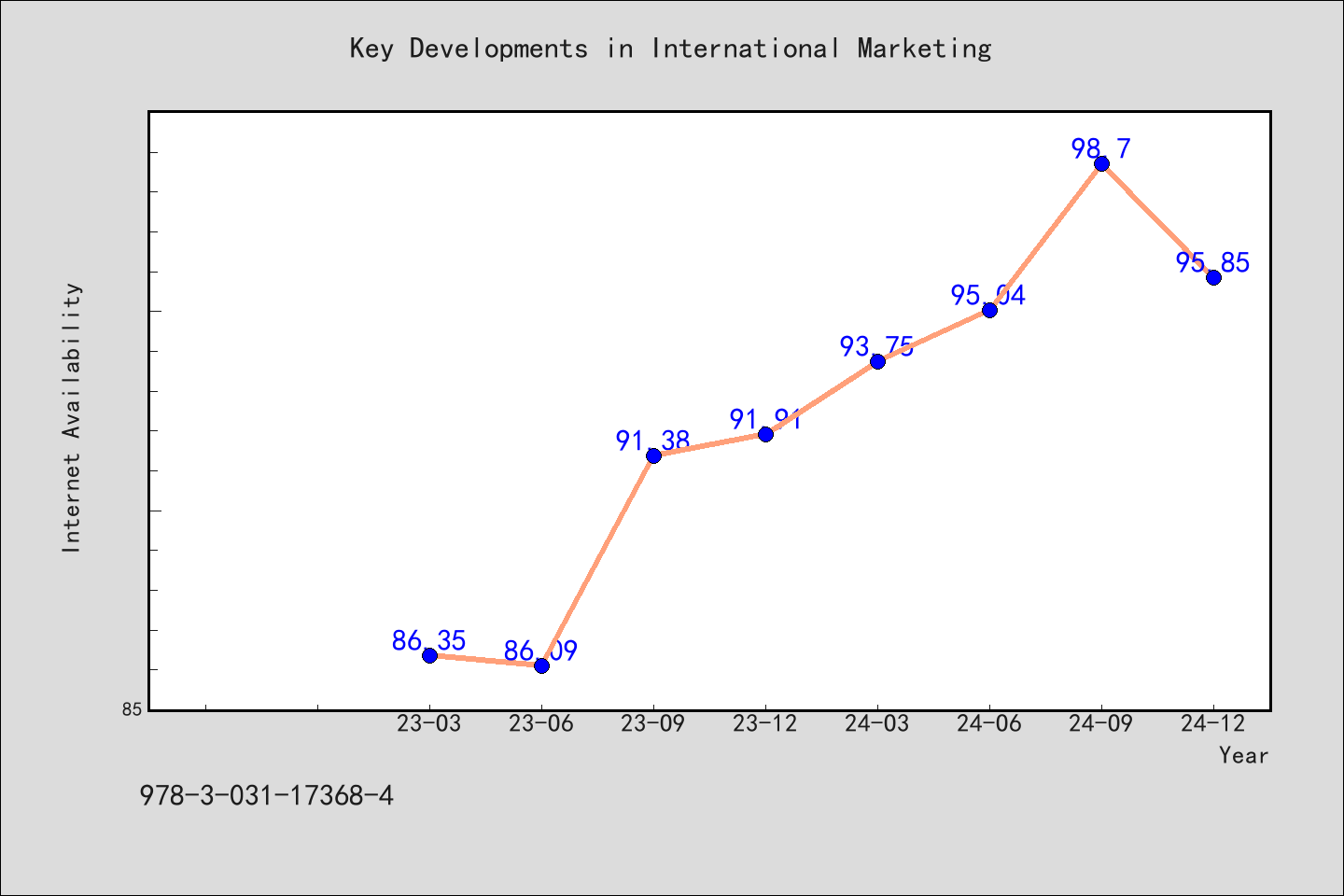This screenshot has width=1344, height=896.
Task: Click the 85 y-axis tick label
Action: coord(132,709)
